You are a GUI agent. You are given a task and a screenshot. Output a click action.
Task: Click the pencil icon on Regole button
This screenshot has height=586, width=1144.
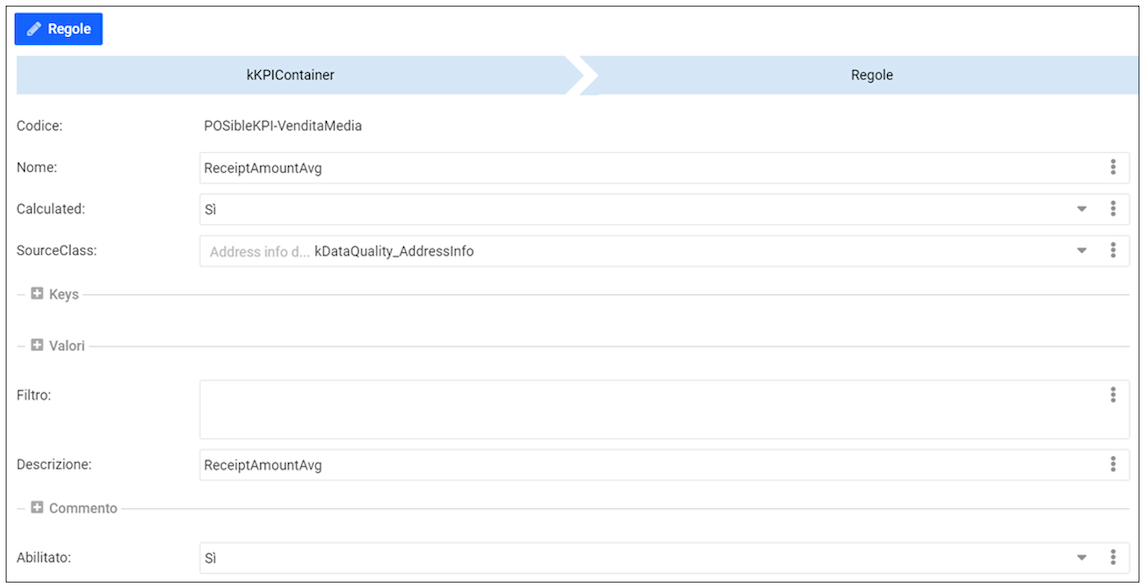pos(34,29)
